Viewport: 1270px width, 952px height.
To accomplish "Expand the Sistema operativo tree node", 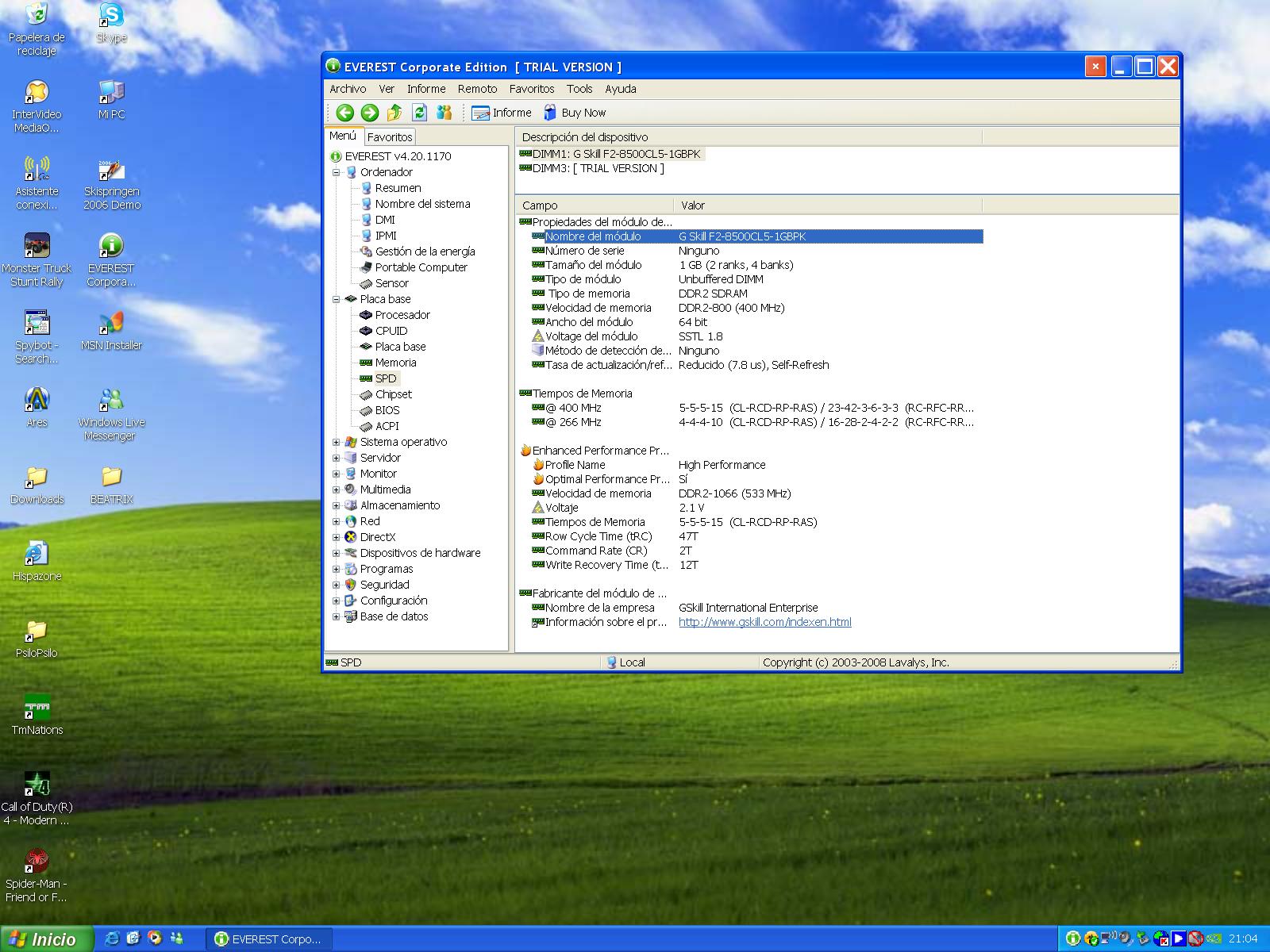I will click(x=336, y=442).
